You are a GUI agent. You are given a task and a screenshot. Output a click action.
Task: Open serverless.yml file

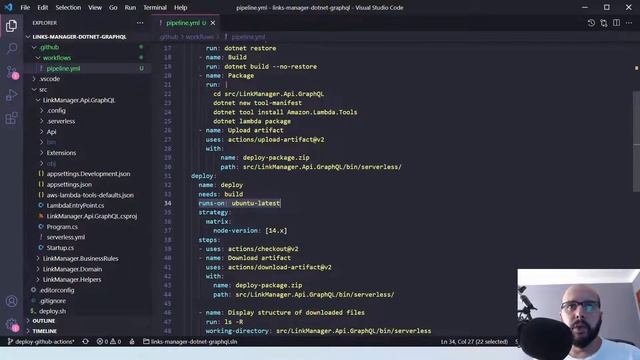pos(66,237)
